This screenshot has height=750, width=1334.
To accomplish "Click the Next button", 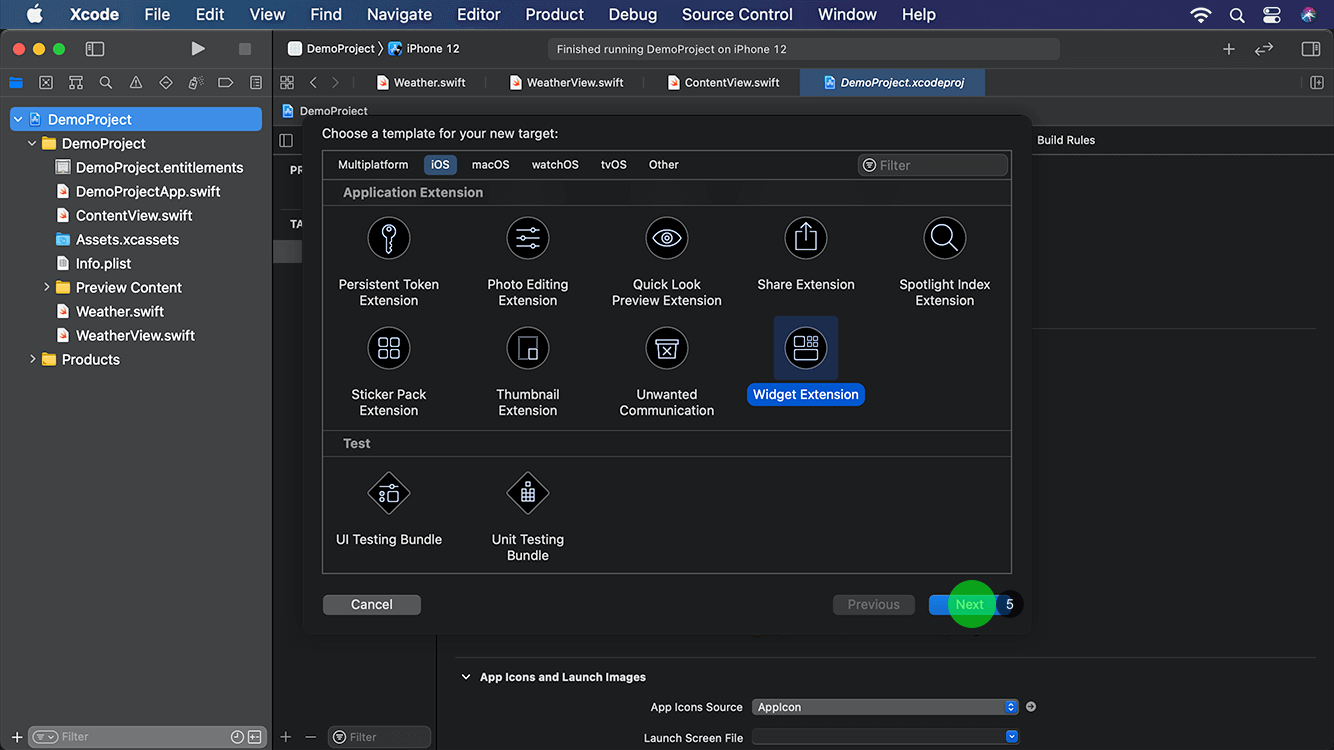I will [x=970, y=604].
